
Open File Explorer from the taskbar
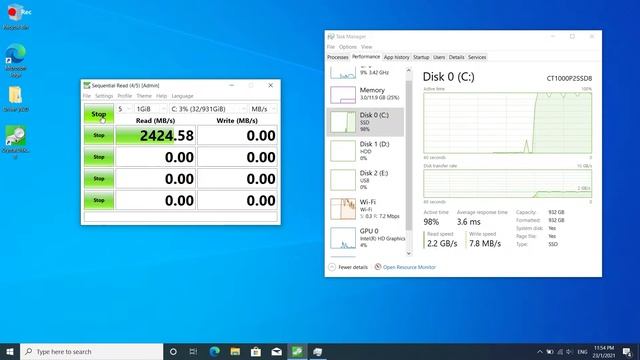235,351
